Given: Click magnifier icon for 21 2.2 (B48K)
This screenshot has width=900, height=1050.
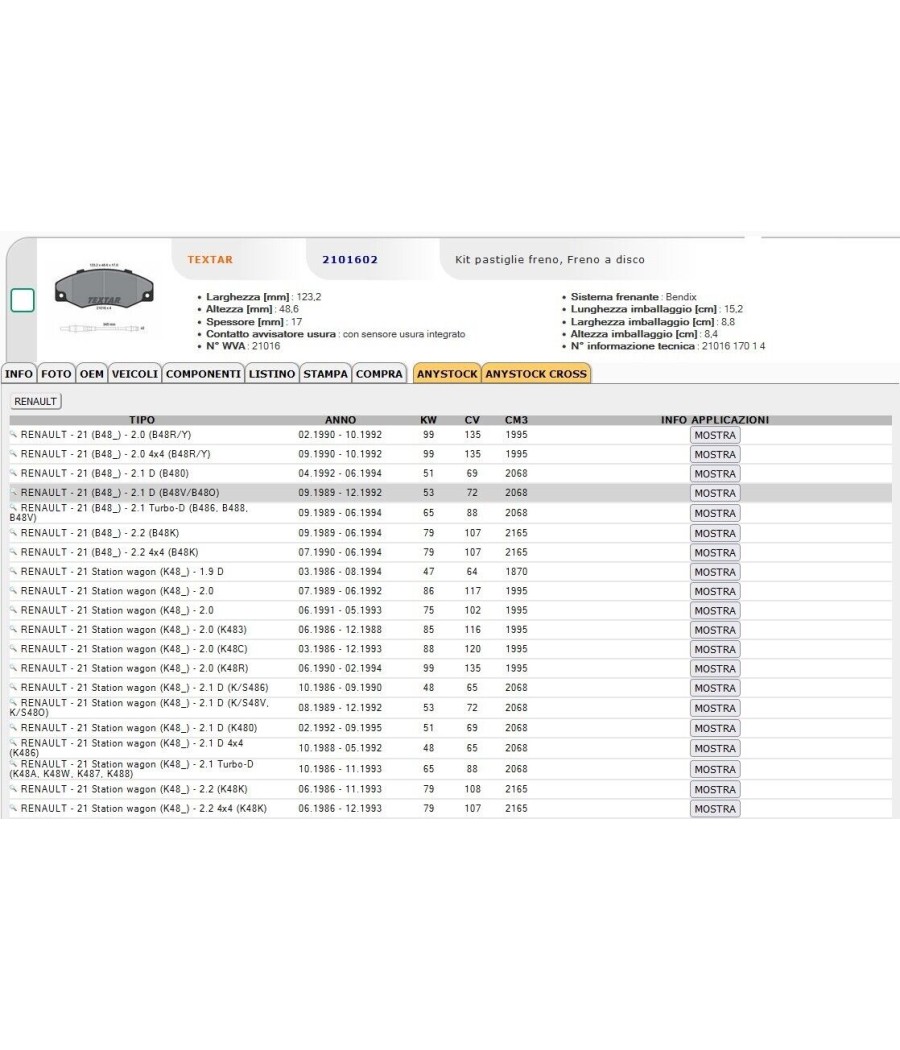Looking at the screenshot, I should click(x=13, y=533).
